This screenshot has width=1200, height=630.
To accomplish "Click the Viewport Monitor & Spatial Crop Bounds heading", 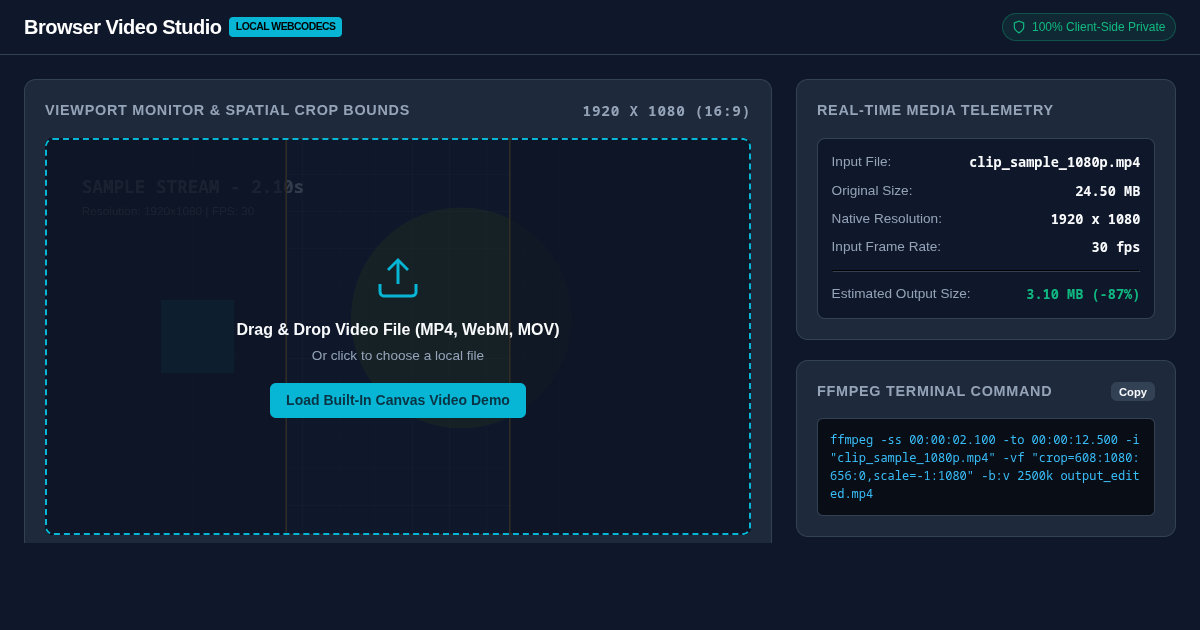I will 228,110.
